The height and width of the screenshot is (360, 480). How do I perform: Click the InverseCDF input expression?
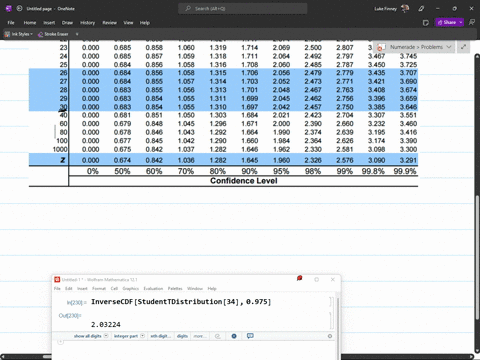click(x=181, y=302)
